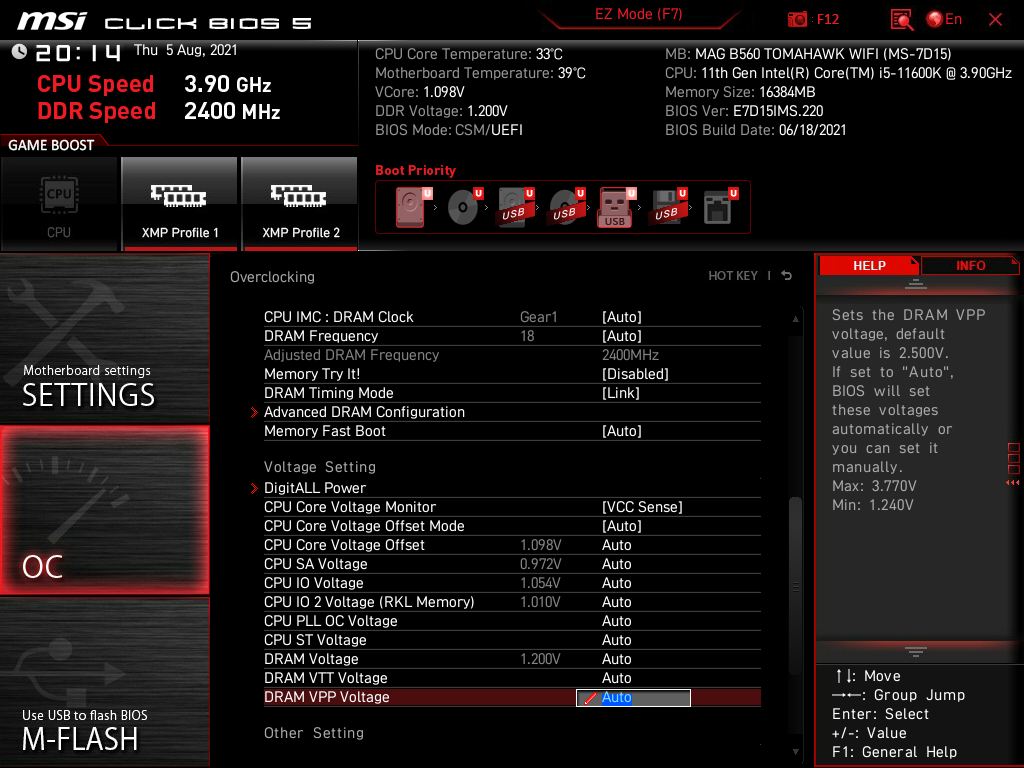
Task: Select the optical disc boot device icon
Action: (464, 207)
